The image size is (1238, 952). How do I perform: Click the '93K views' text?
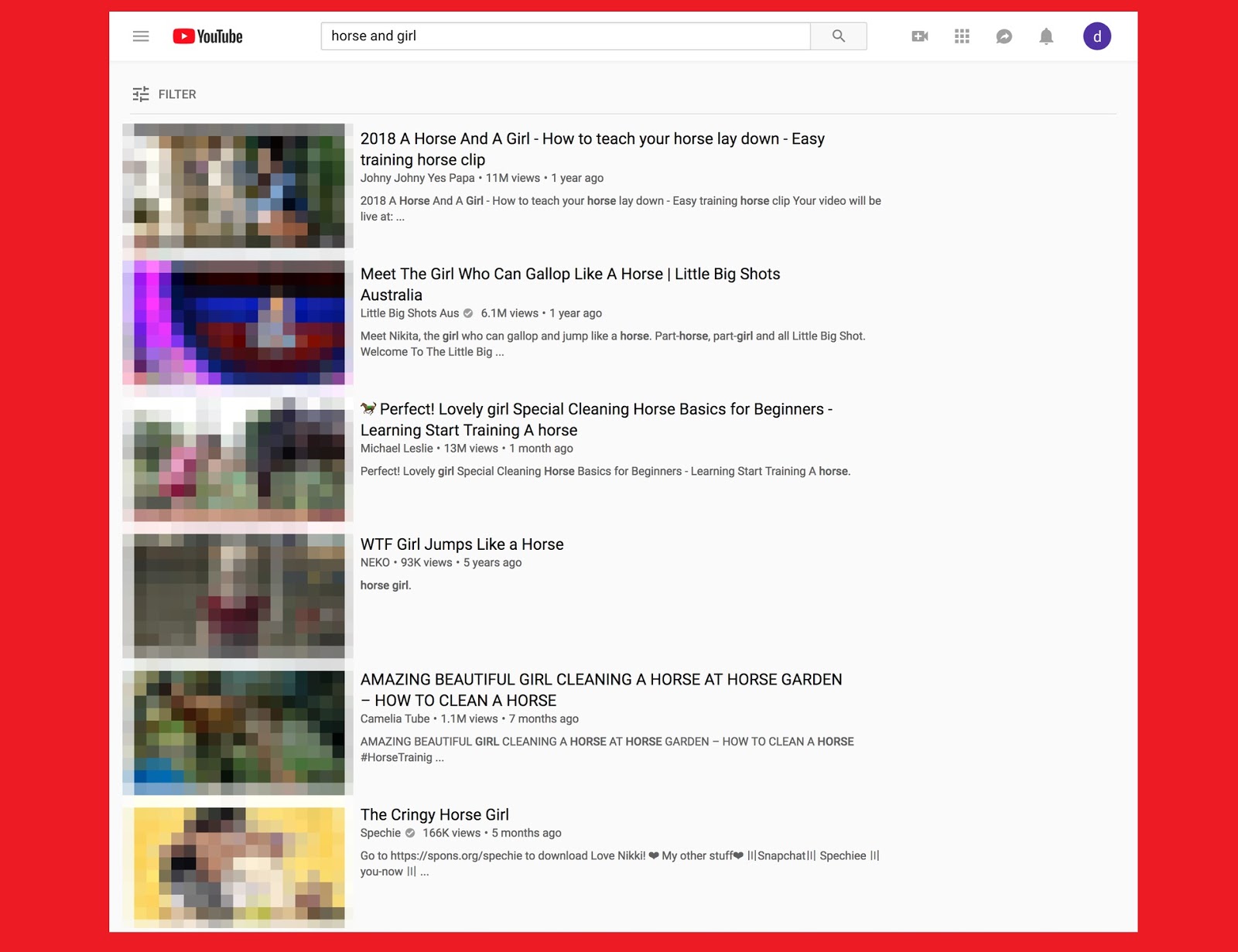pyautogui.click(x=426, y=563)
